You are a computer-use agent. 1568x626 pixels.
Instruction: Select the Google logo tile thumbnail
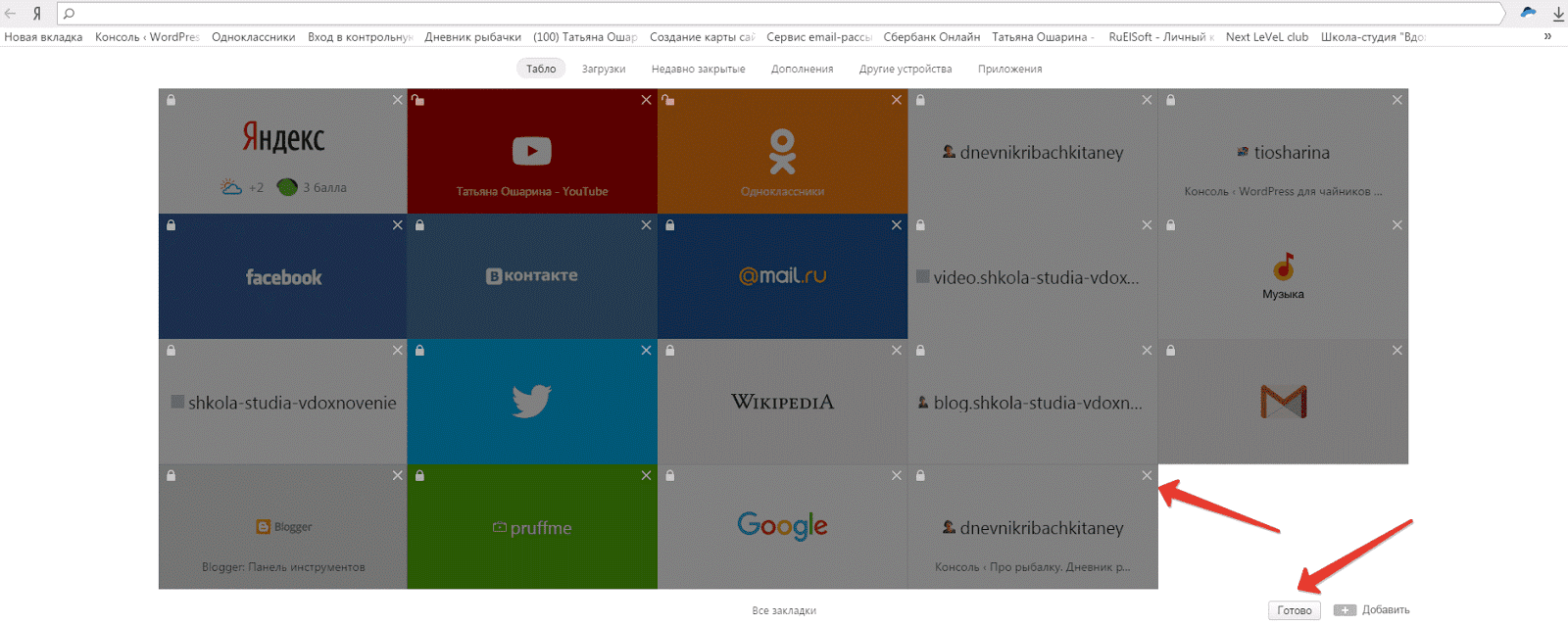pyautogui.click(x=782, y=527)
